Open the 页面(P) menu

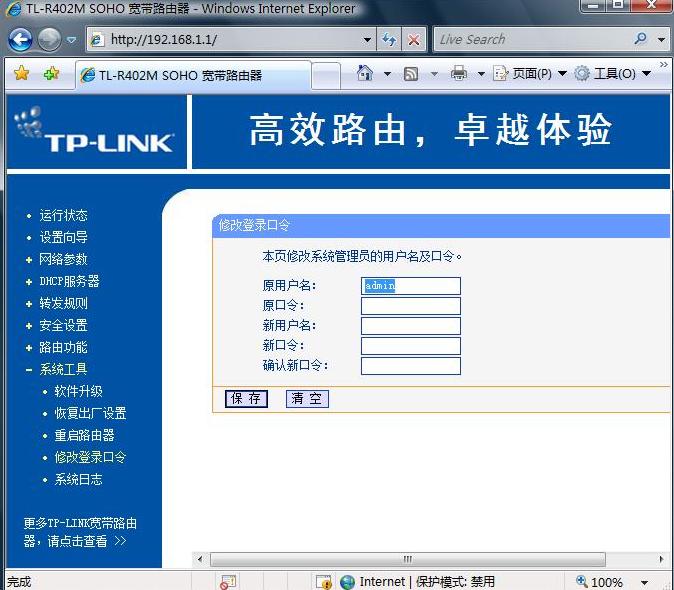tap(530, 74)
